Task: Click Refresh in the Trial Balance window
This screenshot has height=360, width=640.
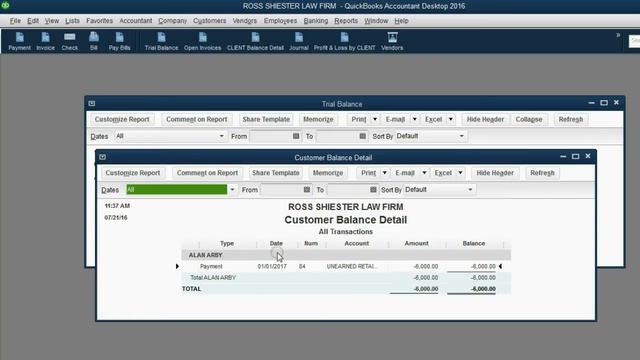Action: point(571,119)
